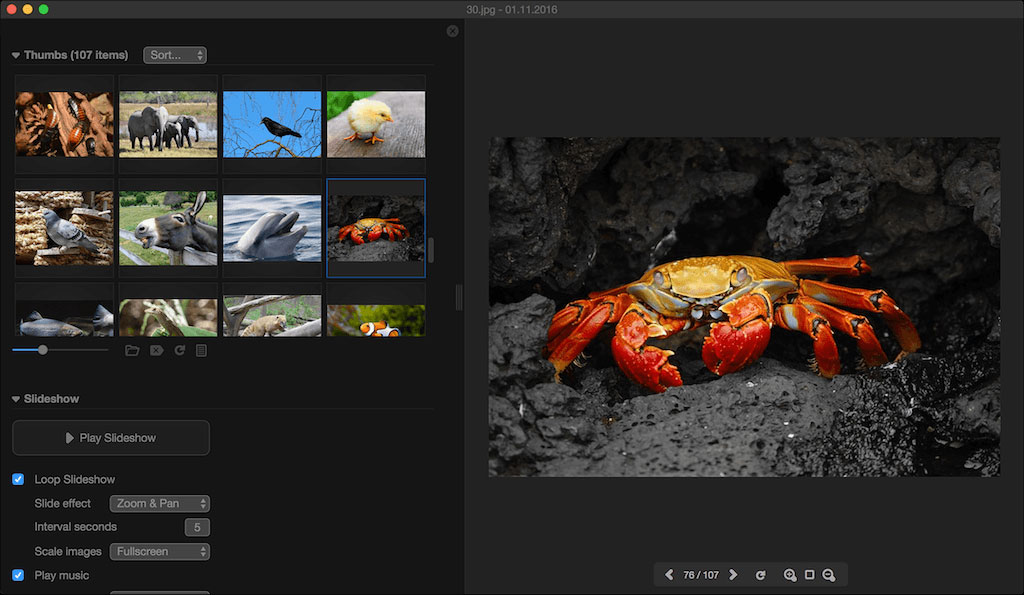Screen dimensions: 1024x595
Task: Click the list view icon below thumbnails
Action: (201, 350)
